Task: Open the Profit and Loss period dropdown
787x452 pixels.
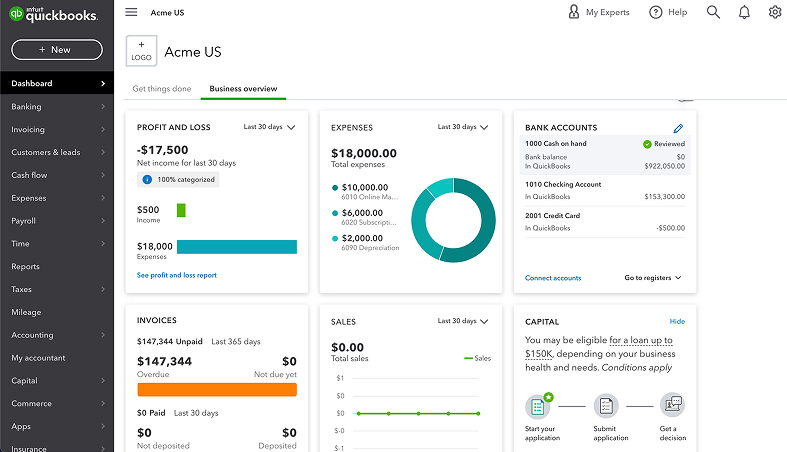Action: 270,127
